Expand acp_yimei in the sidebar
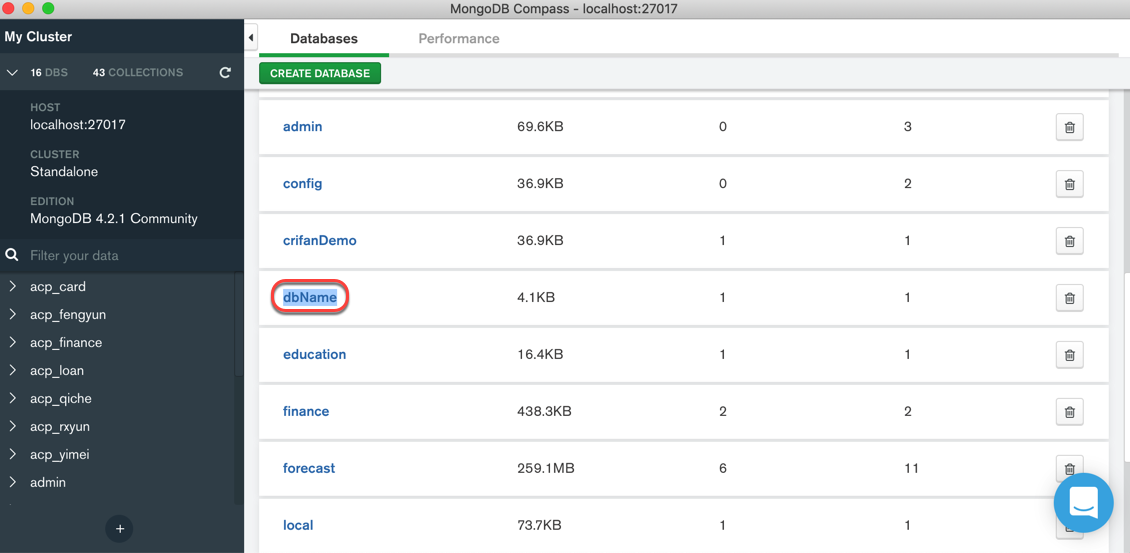The width and height of the screenshot is (1130, 553). [12, 454]
